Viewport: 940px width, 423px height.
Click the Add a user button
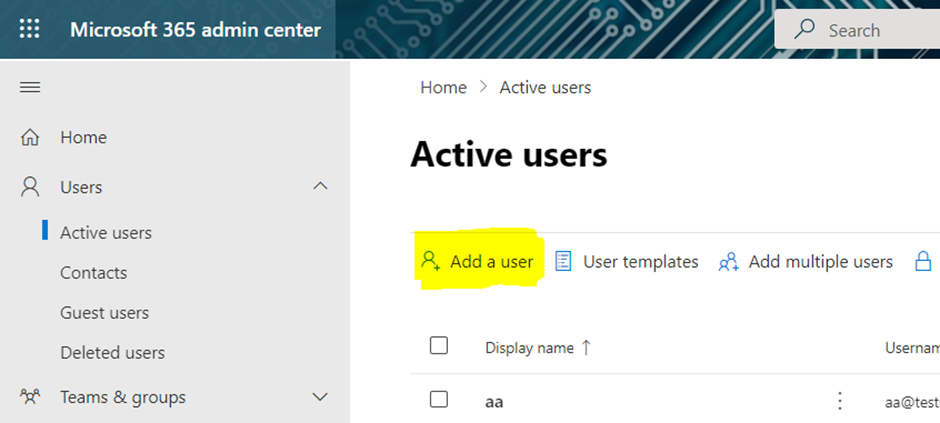pyautogui.click(x=477, y=262)
